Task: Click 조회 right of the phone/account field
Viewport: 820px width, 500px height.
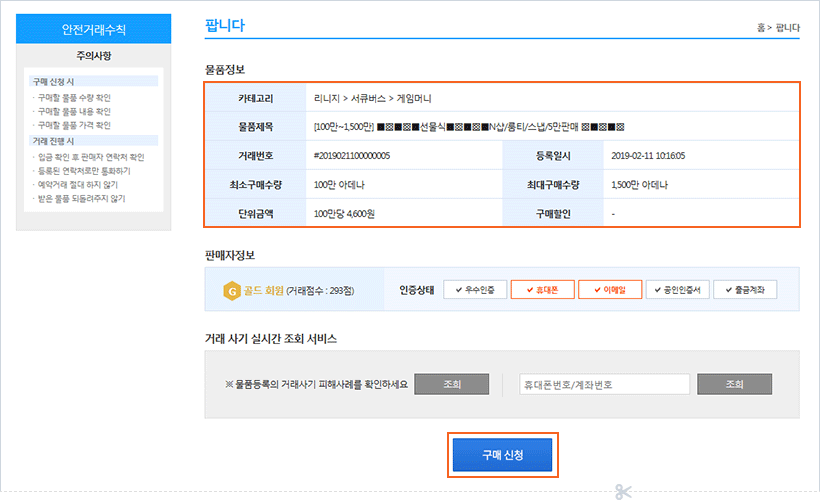Action: click(735, 385)
